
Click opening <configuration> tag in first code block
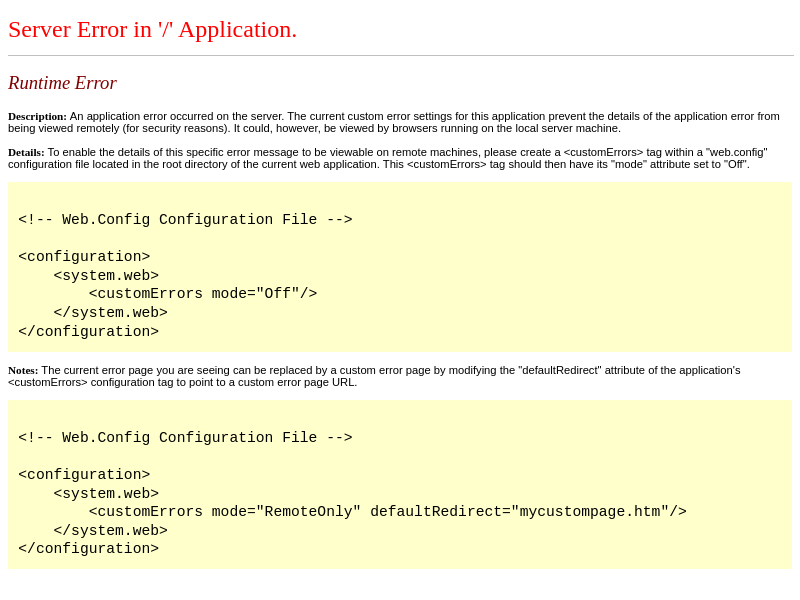click(84, 257)
